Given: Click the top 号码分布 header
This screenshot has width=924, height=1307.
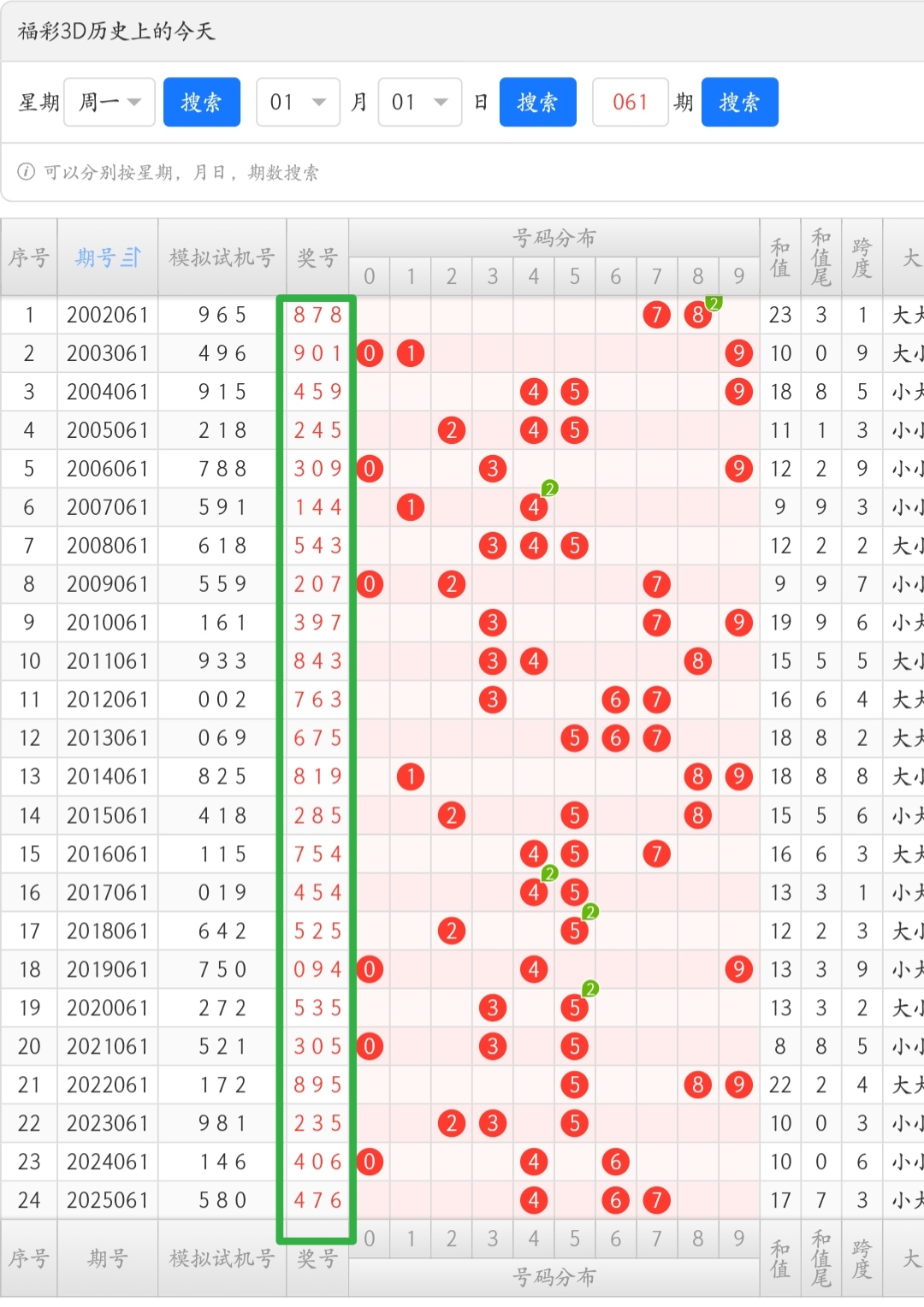Looking at the screenshot, I should coord(554,238).
